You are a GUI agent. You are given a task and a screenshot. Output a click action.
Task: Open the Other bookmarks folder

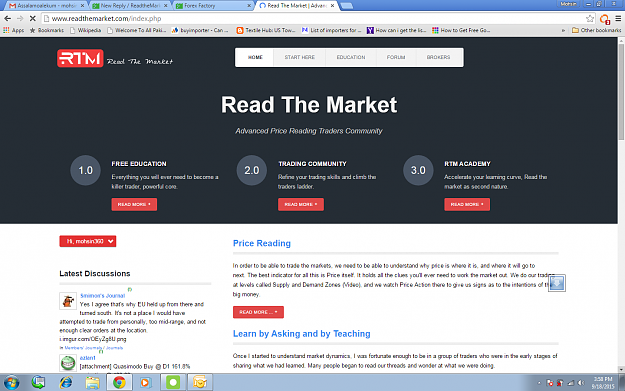[596, 30]
